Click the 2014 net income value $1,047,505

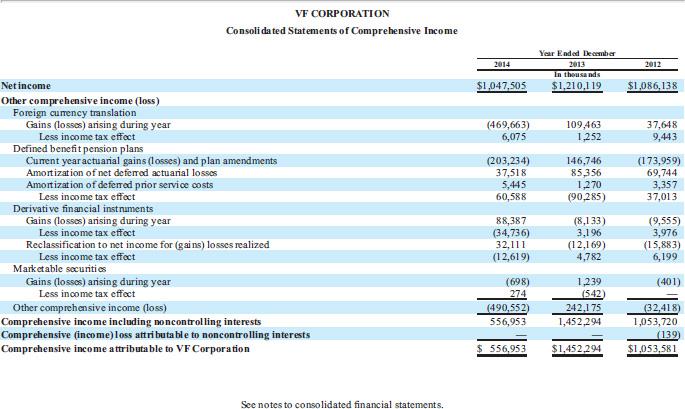tap(504, 87)
